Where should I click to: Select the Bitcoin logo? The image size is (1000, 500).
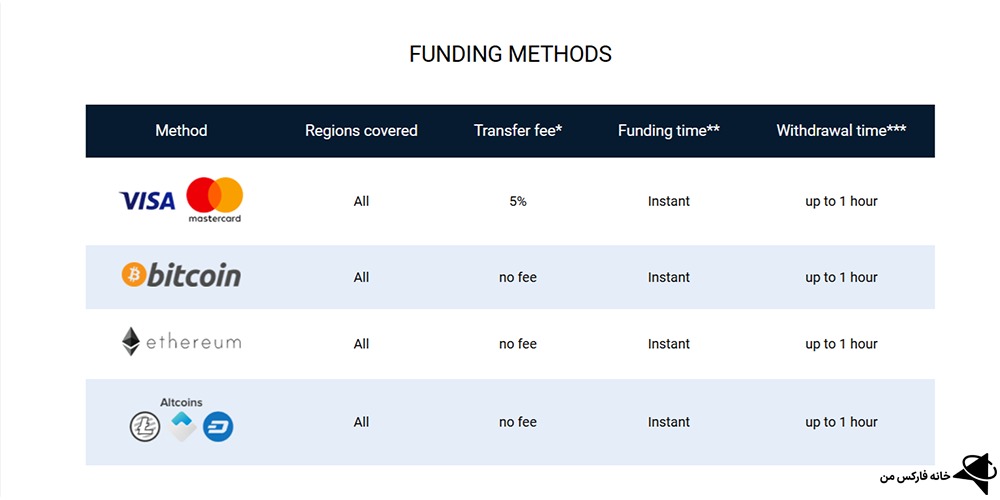pos(181,275)
